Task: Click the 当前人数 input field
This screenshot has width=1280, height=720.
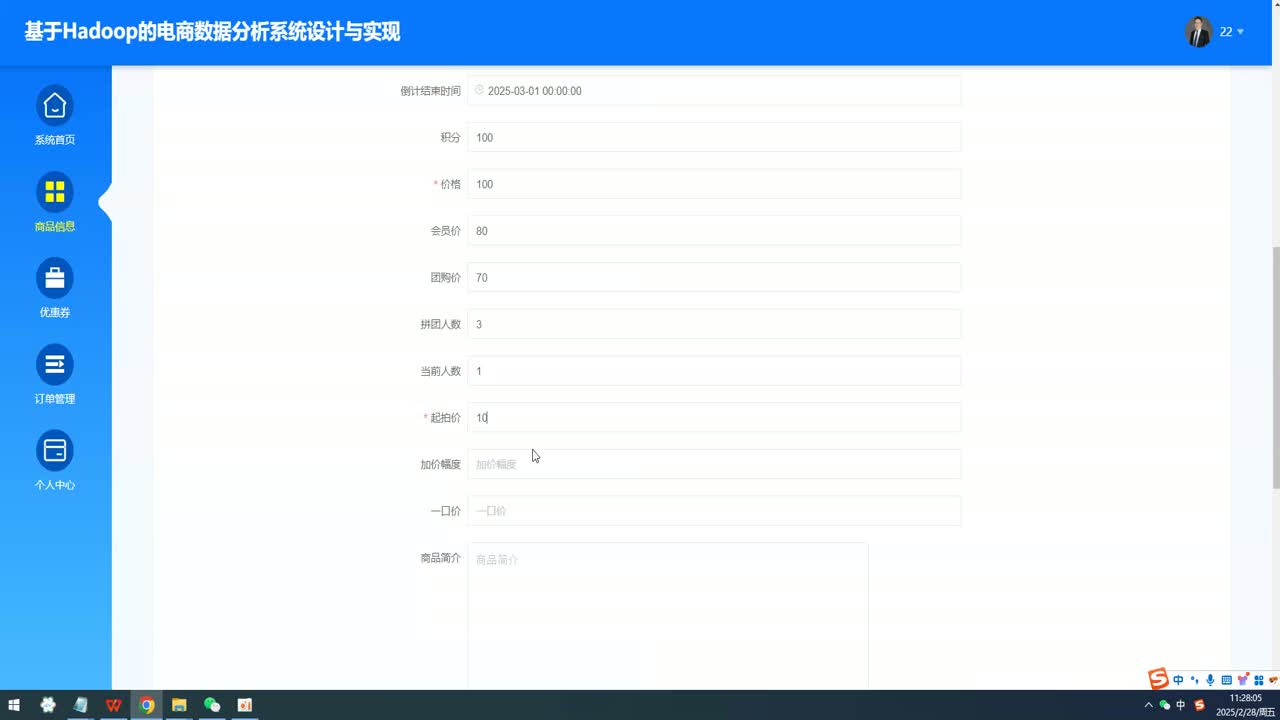Action: tap(714, 371)
